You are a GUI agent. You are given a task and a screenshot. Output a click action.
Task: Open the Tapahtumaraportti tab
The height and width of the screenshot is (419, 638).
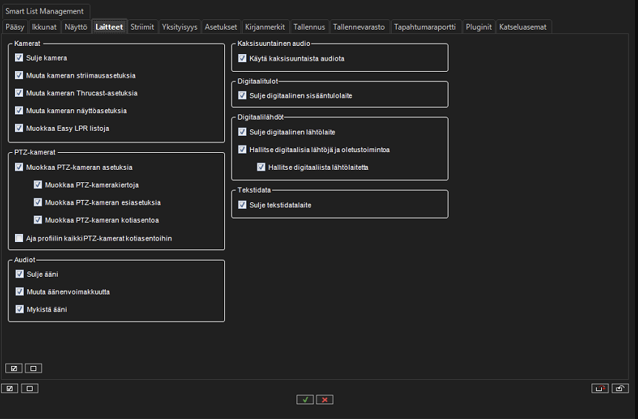pyautogui.click(x=425, y=27)
